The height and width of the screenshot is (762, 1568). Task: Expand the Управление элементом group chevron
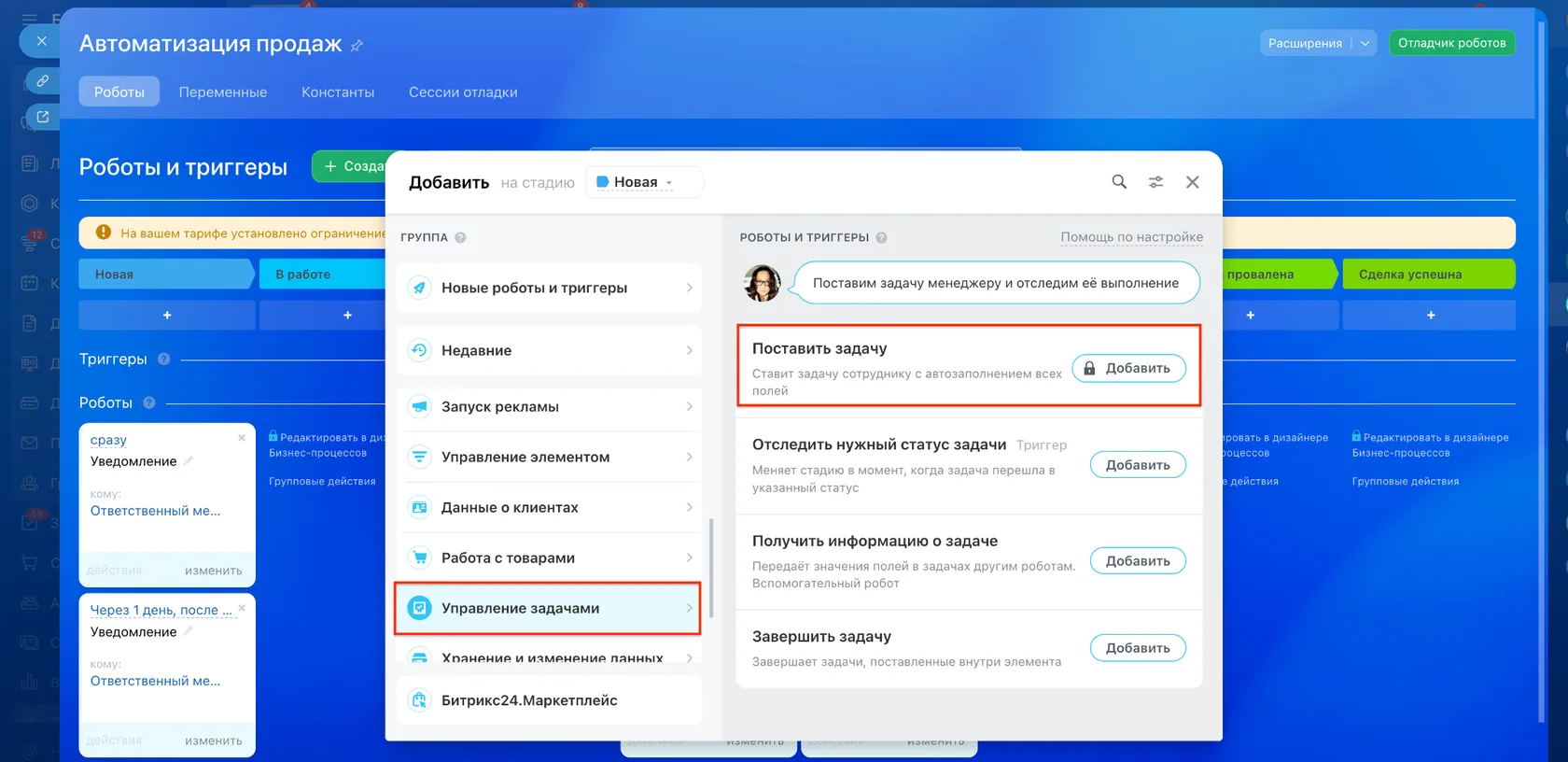[x=690, y=457]
